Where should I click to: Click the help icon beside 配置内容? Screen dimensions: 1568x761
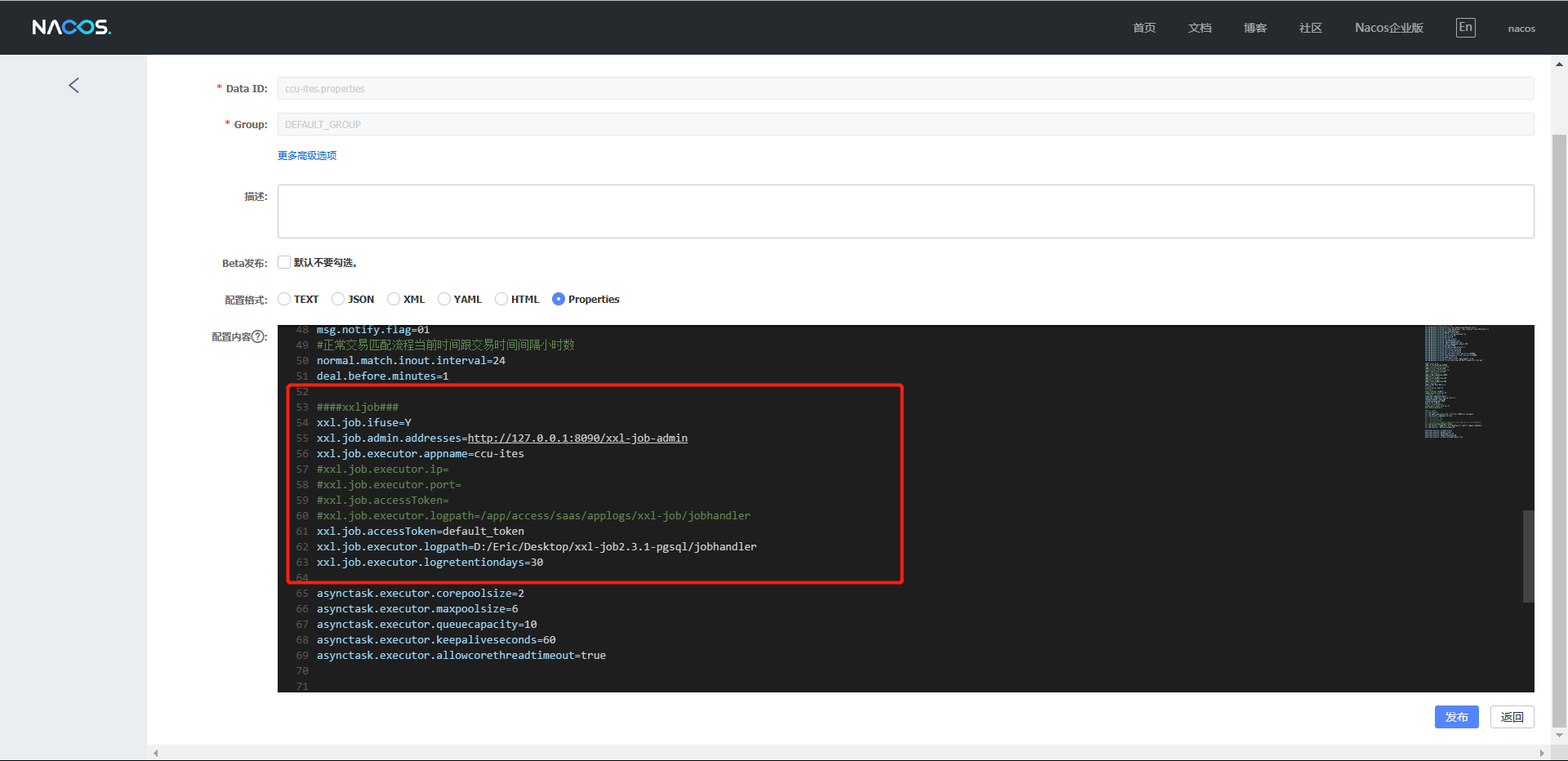(258, 336)
